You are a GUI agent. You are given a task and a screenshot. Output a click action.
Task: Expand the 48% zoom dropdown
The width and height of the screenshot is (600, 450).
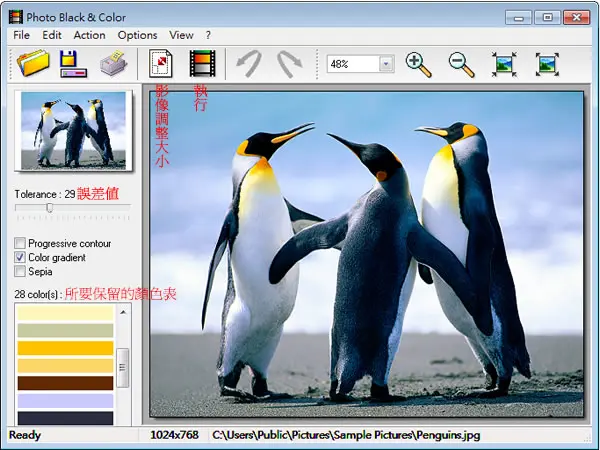tap(386, 64)
